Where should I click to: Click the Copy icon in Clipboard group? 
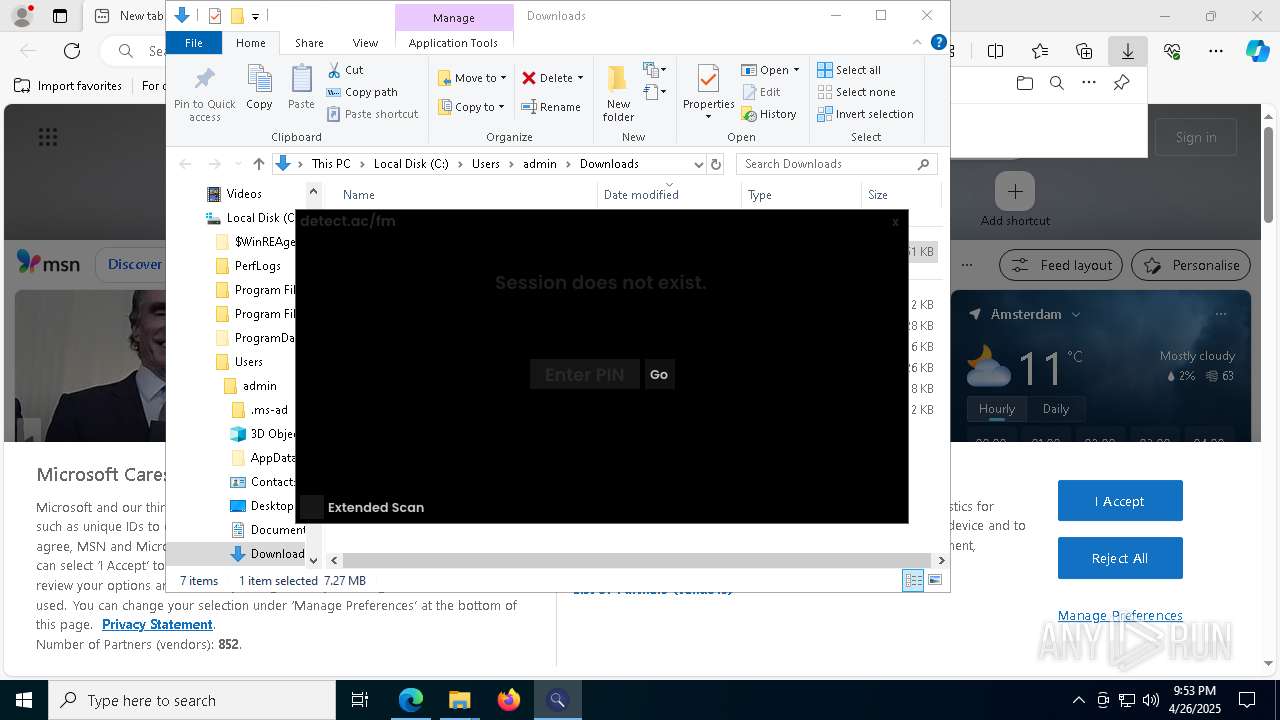coord(259,87)
